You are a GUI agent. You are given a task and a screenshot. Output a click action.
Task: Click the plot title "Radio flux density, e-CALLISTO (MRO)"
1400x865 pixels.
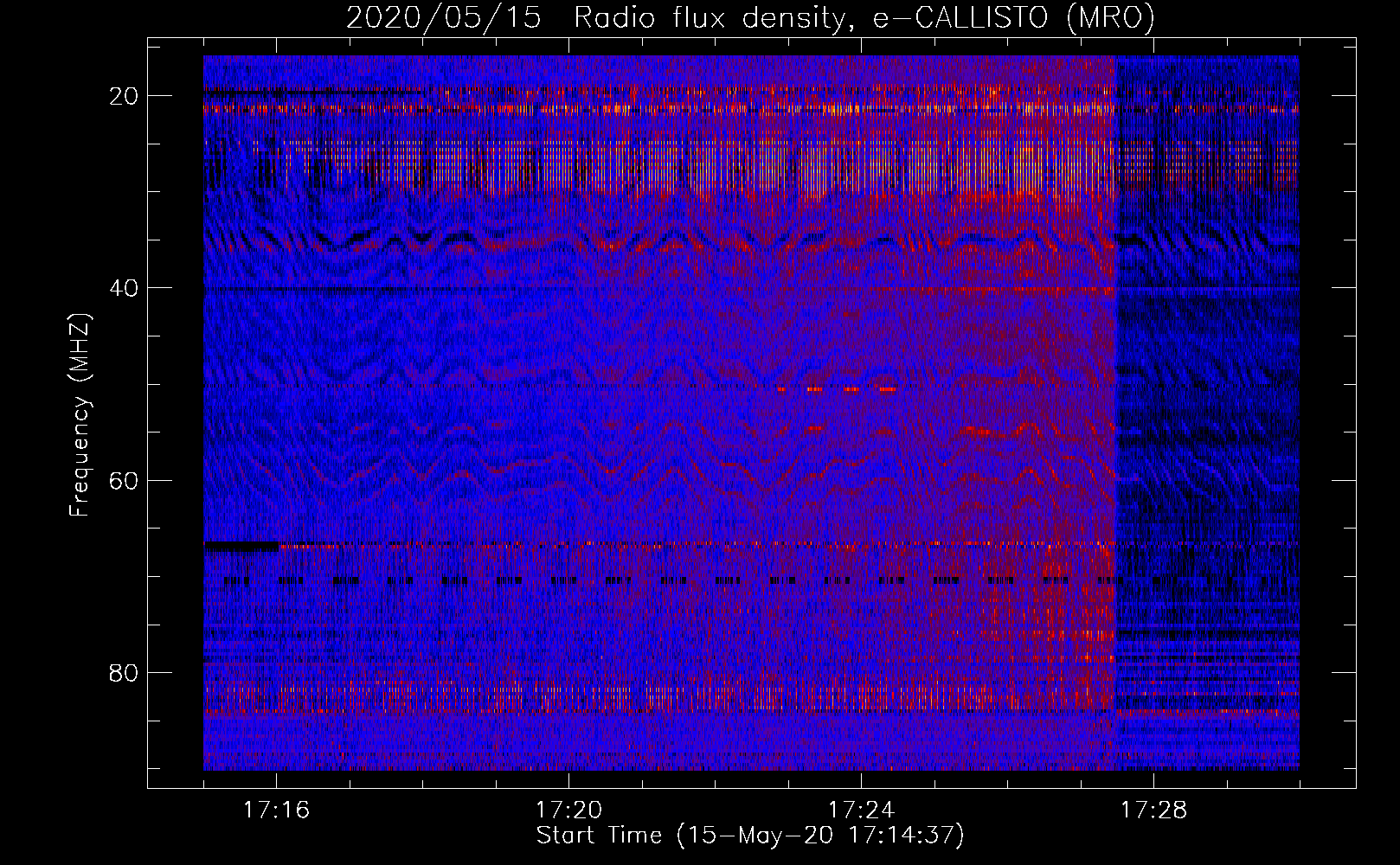click(864, 18)
